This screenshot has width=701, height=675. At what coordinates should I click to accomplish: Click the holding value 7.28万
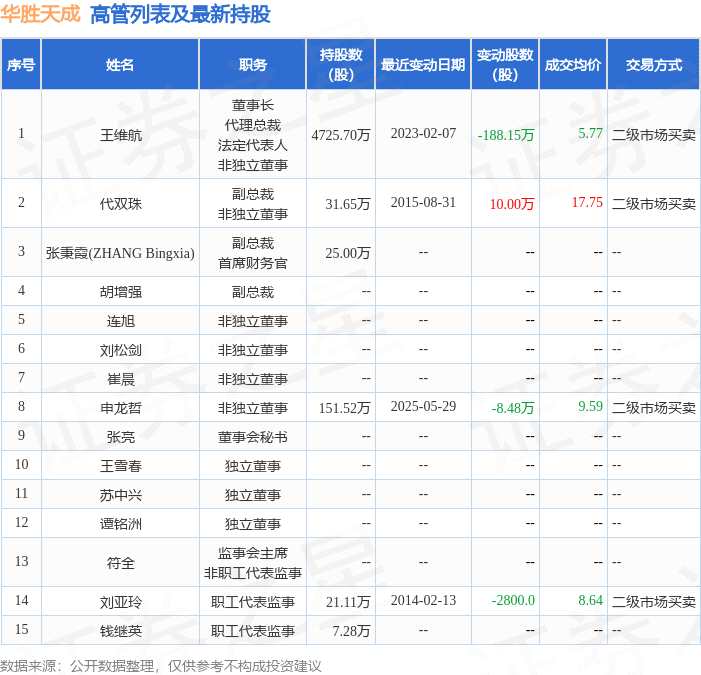(351, 632)
